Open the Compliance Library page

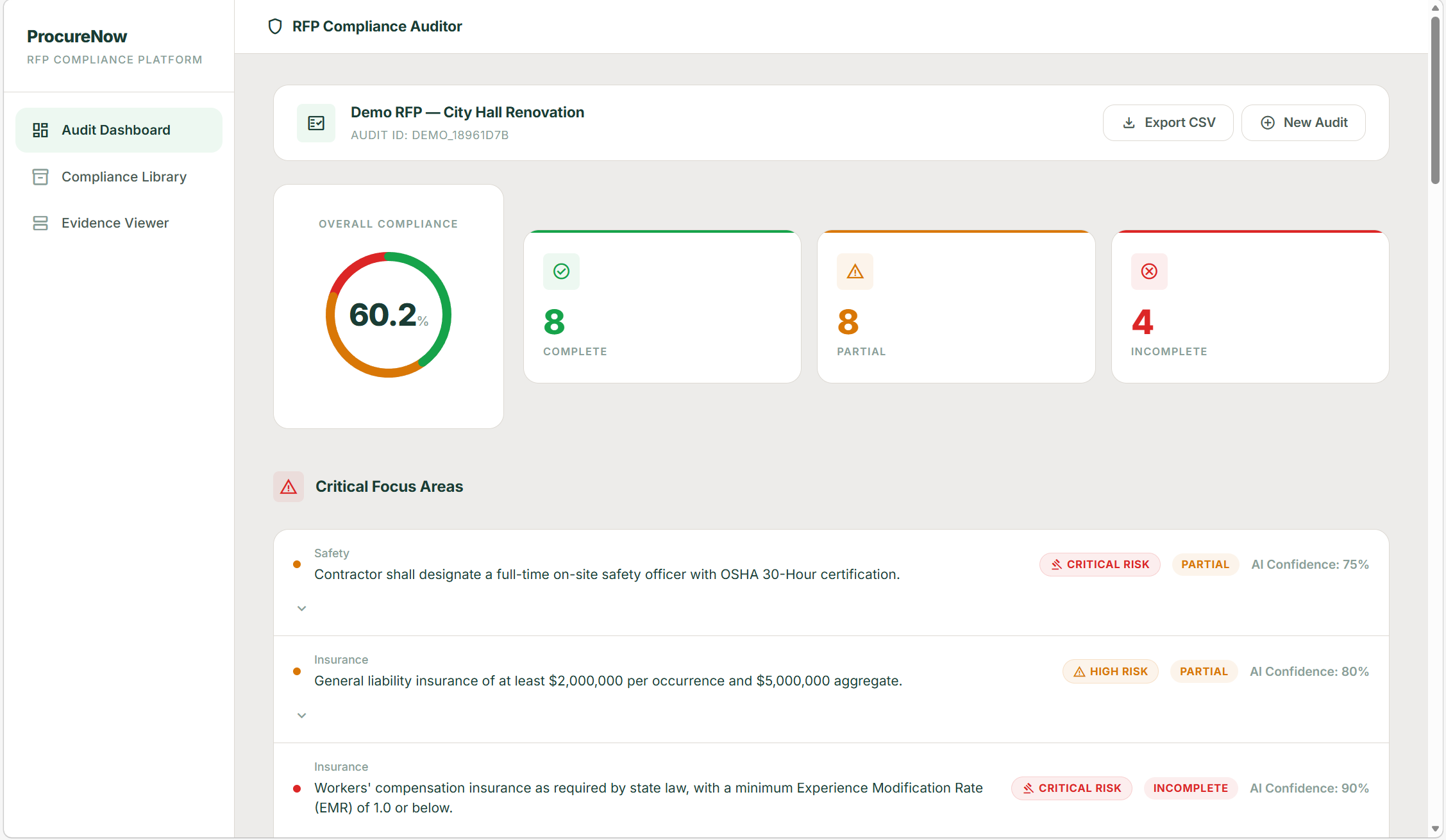click(x=124, y=177)
